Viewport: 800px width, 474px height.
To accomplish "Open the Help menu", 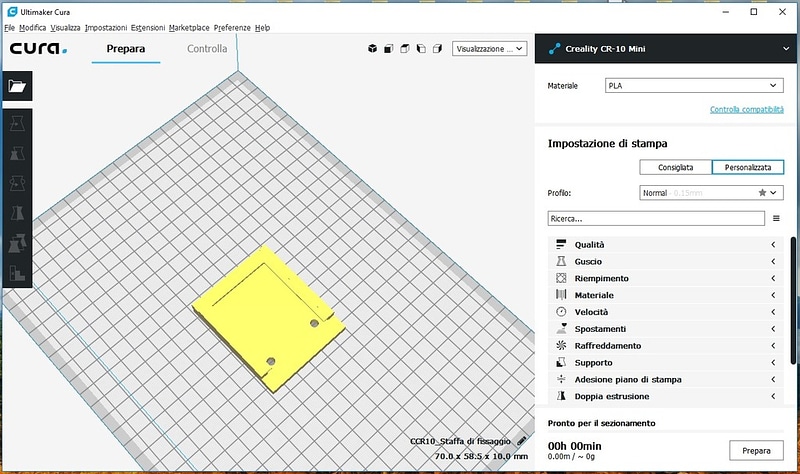I will click(262, 28).
